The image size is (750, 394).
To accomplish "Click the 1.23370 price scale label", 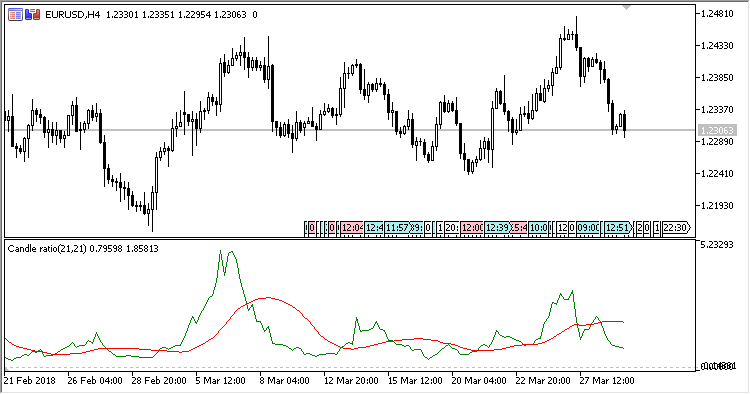I will point(717,109).
